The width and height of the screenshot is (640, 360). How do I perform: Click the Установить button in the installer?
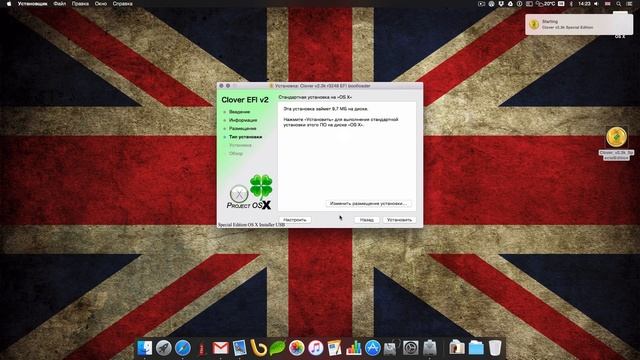[399, 220]
